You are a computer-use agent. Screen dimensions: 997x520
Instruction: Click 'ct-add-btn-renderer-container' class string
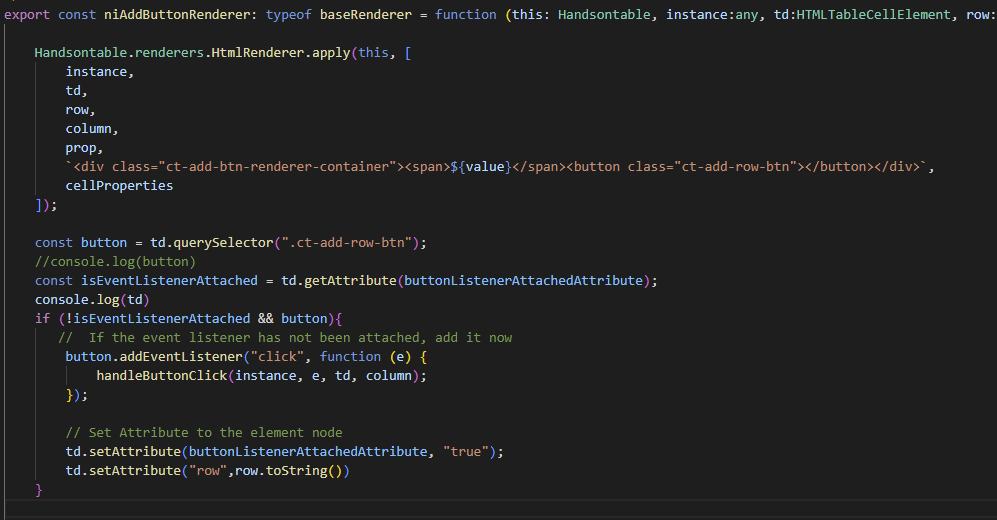tap(277, 167)
